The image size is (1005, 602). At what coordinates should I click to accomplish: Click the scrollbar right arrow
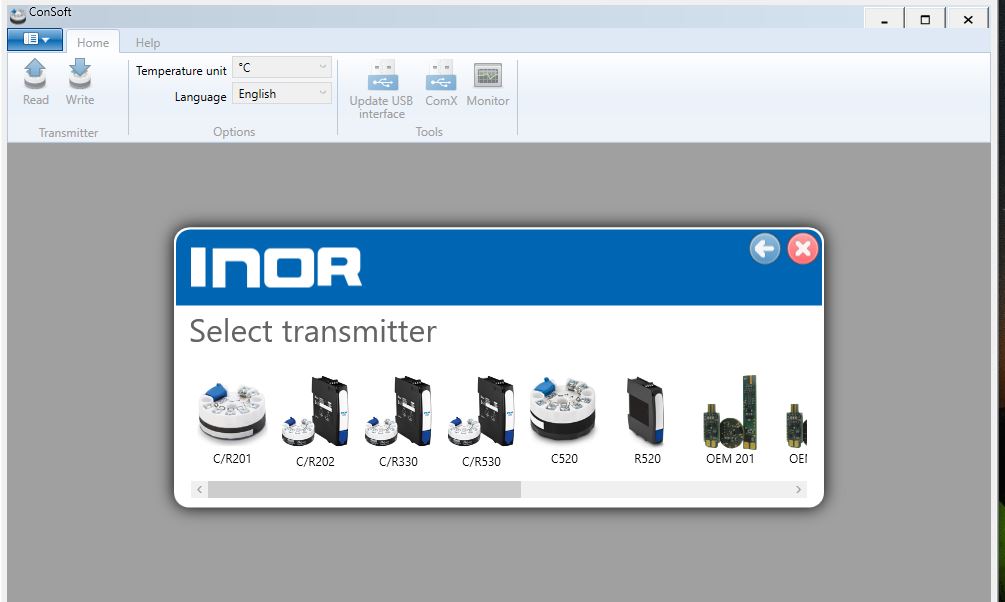point(798,490)
